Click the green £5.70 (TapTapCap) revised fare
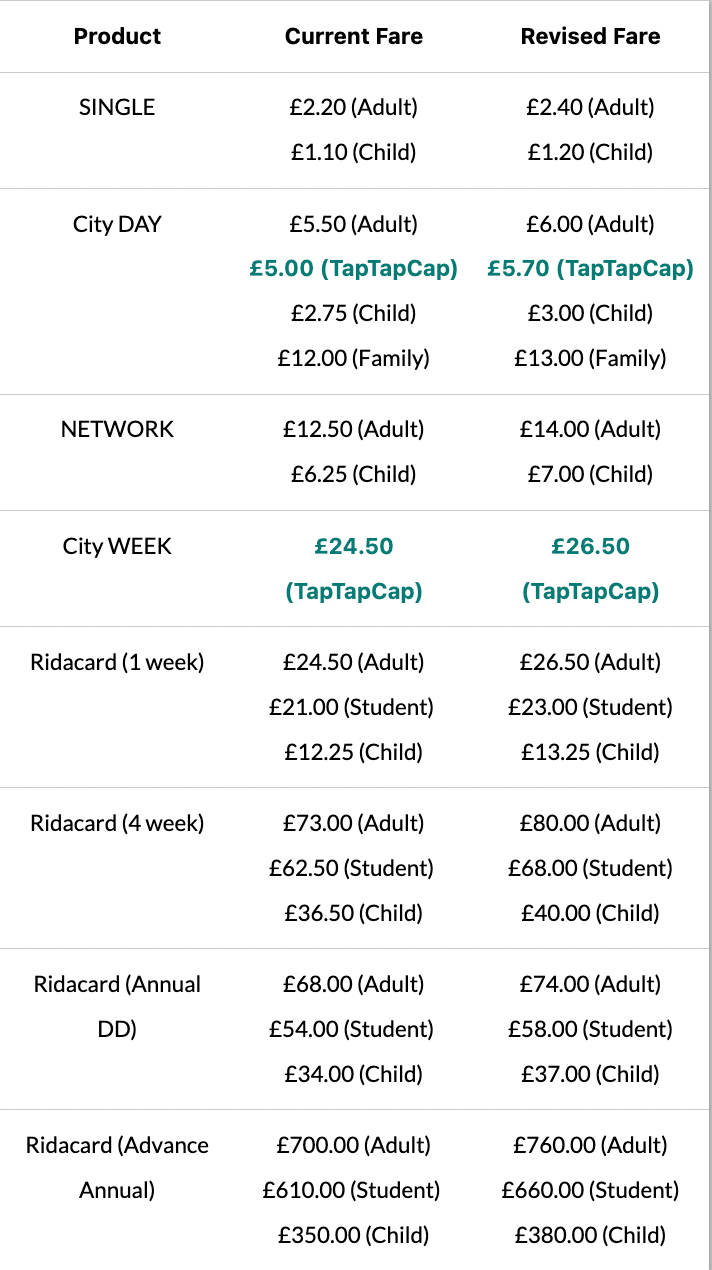This screenshot has height=1270, width=712. (590, 268)
